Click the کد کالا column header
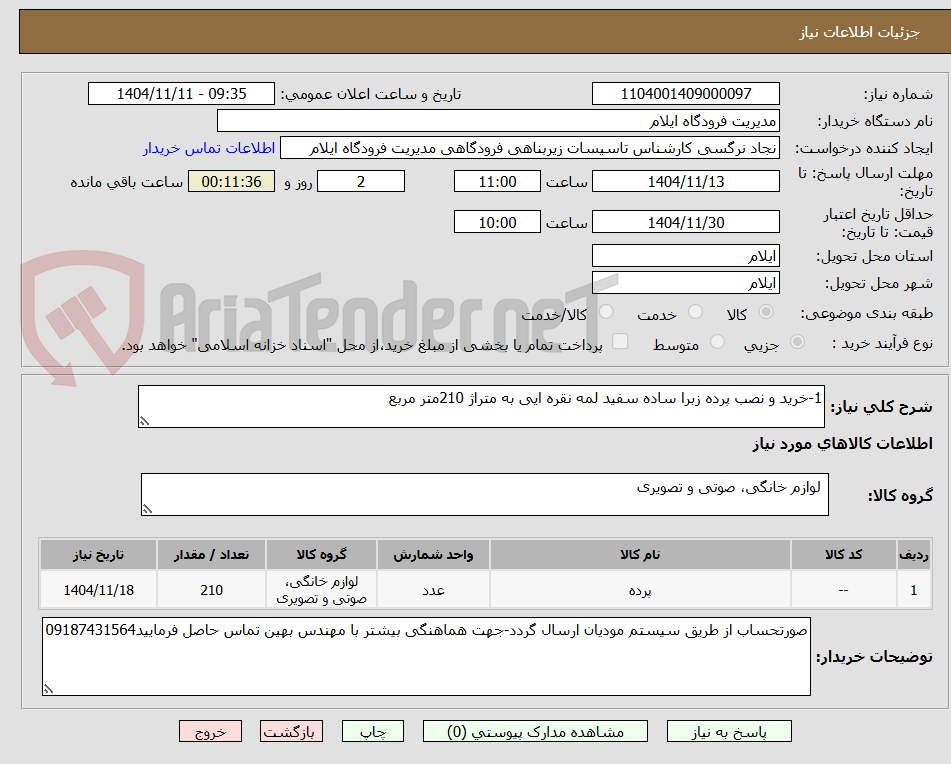Viewport: 951px width, 764px height. point(843,554)
